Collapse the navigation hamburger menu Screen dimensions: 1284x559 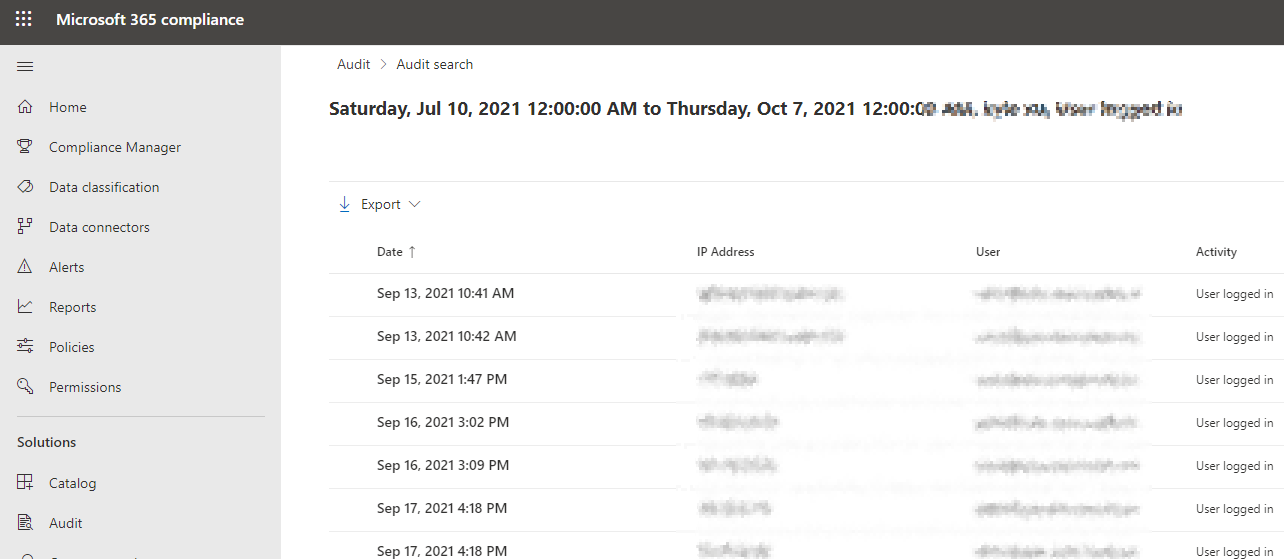25,67
